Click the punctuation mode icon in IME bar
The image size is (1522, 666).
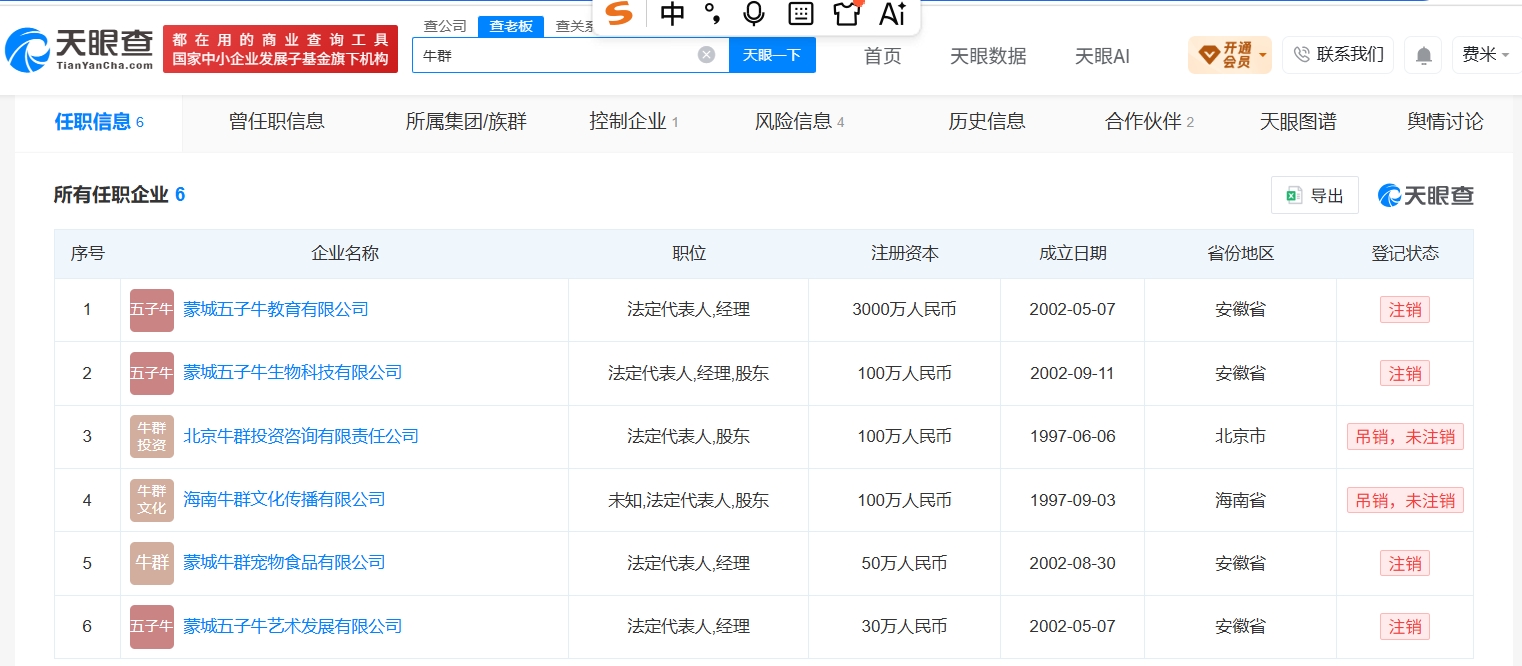click(712, 13)
